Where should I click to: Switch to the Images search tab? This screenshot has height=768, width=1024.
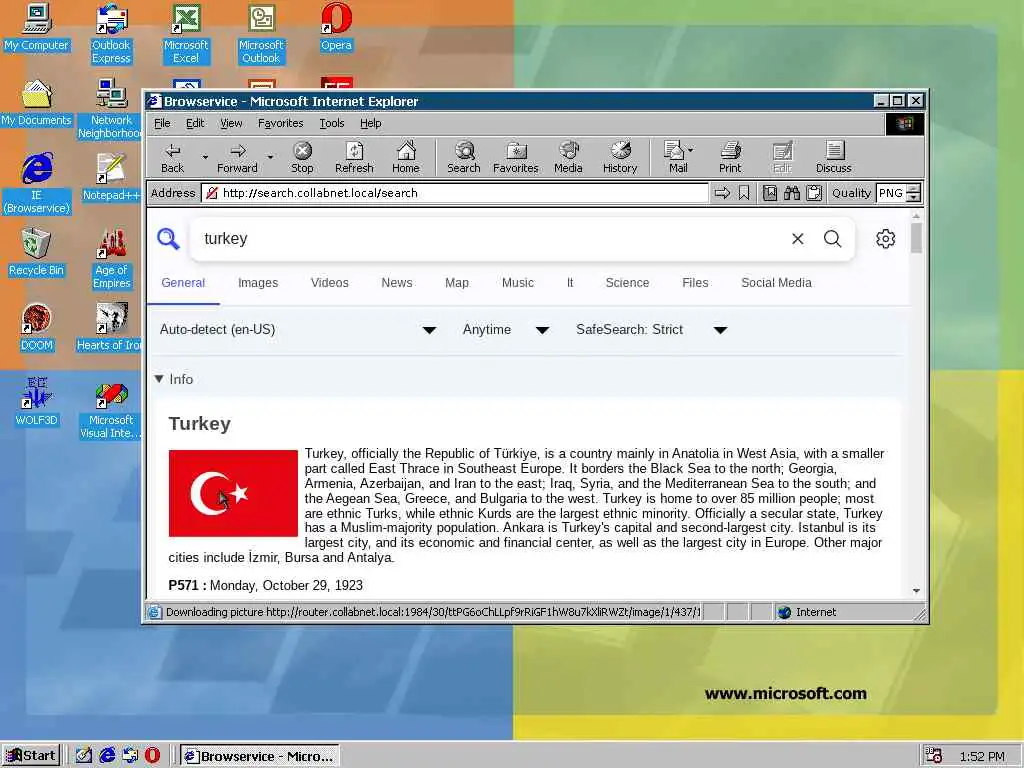click(x=258, y=283)
